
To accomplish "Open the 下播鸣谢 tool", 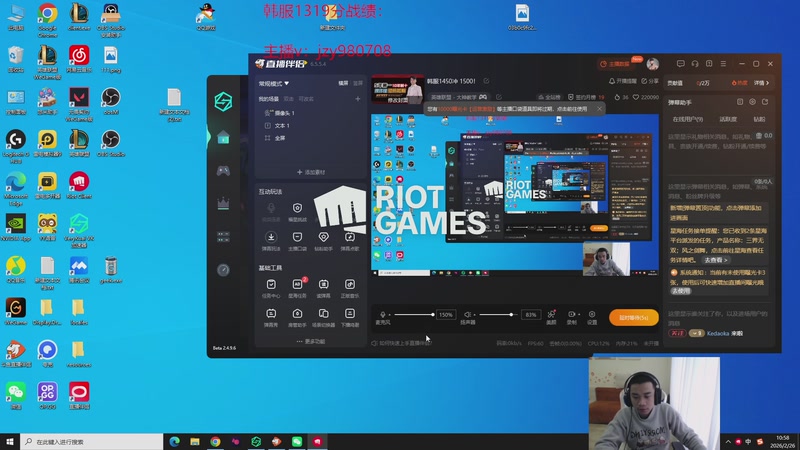I will [x=350, y=317].
